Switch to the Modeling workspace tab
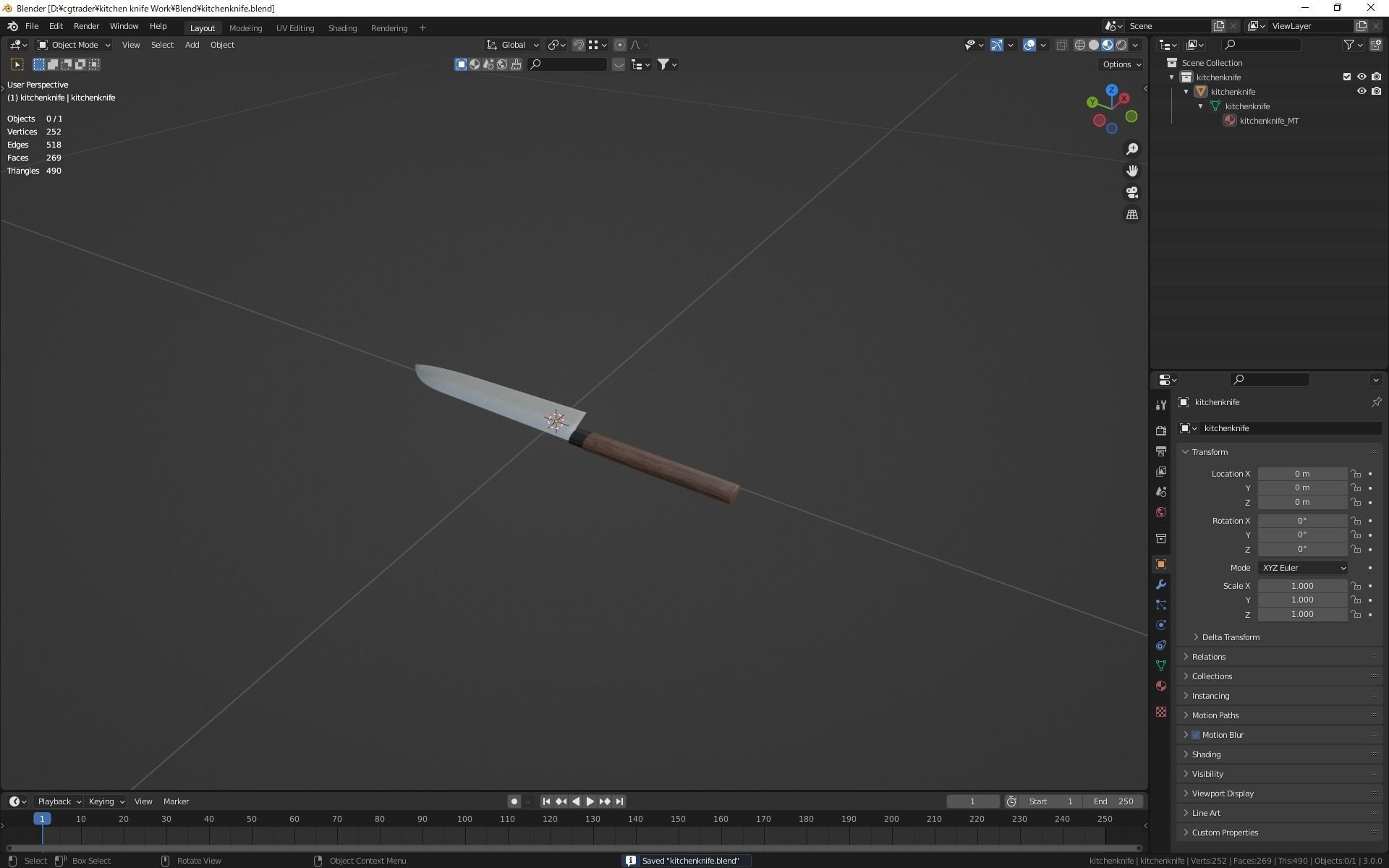Viewport: 1389px width, 868px height. point(245,28)
